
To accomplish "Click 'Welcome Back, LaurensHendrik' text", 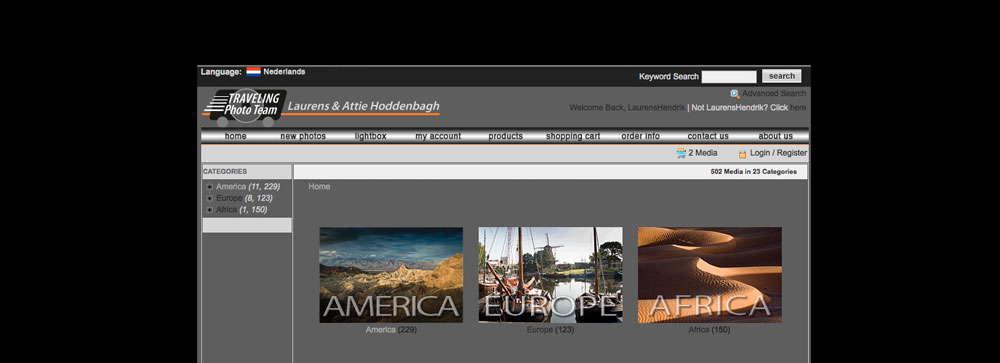I will coord(627,108).
